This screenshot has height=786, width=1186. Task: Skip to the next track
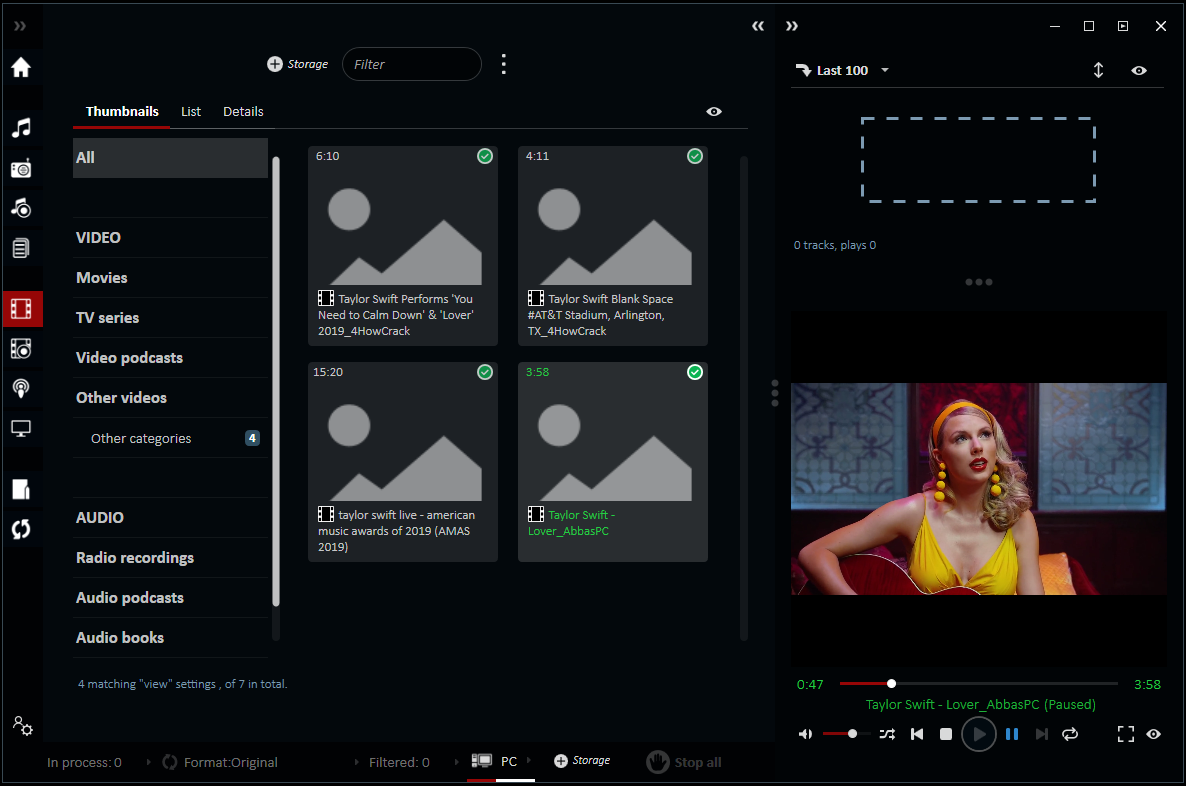[1042, 734]
